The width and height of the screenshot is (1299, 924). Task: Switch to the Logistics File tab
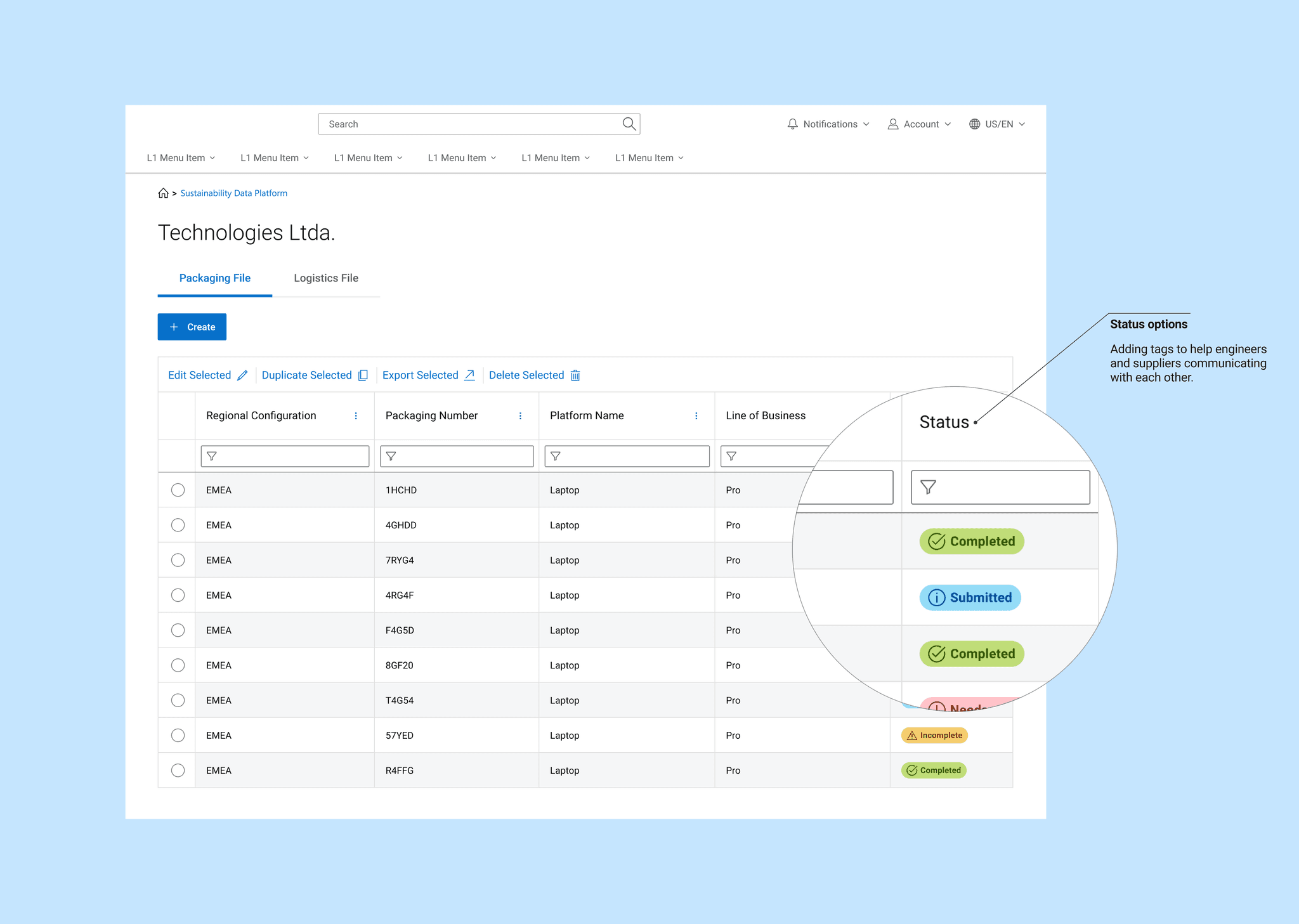(326, 278)
